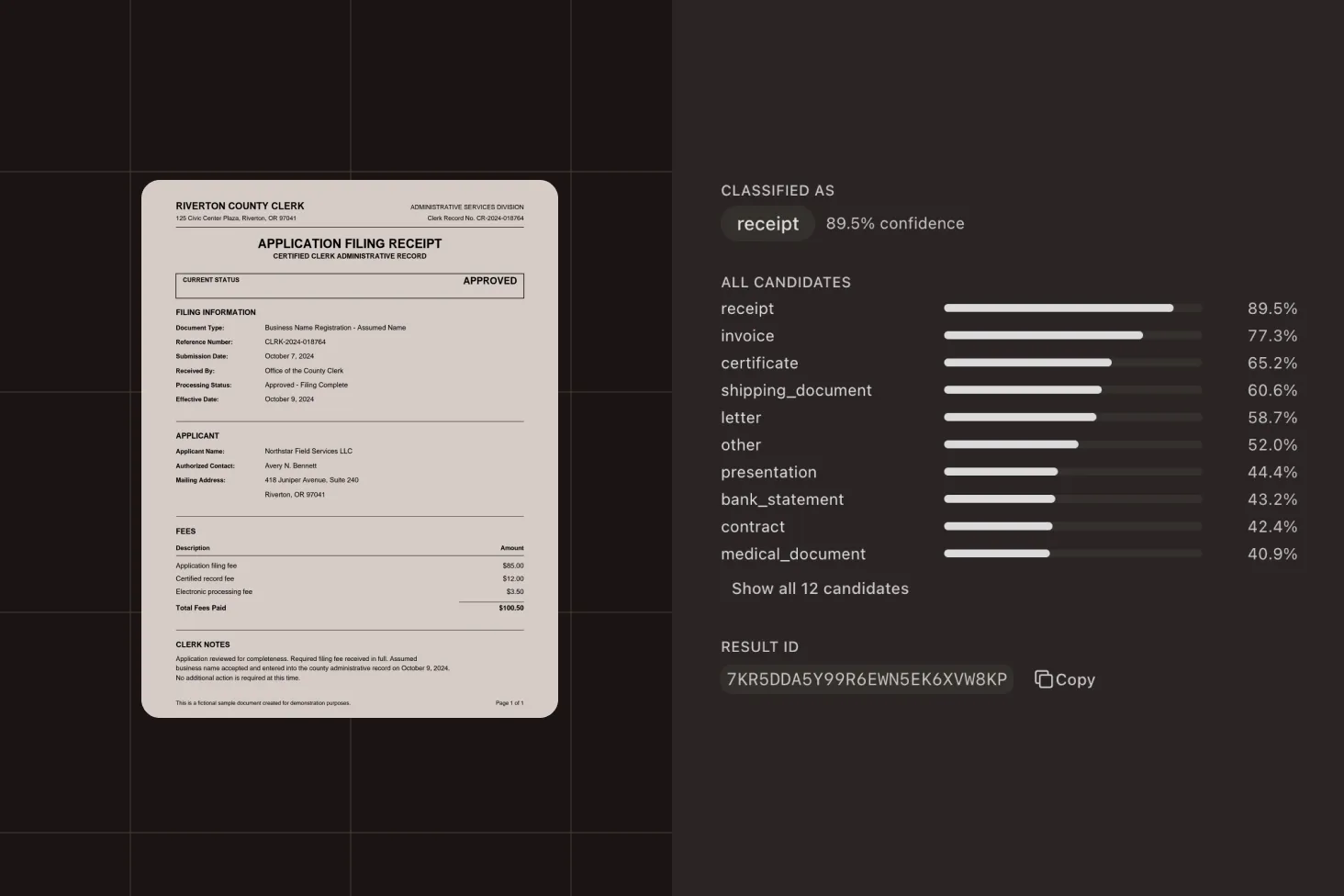Click the receipt candidate confidence bar
The height and width of the screenshot is (896, 1344).
coord(1072,308)
